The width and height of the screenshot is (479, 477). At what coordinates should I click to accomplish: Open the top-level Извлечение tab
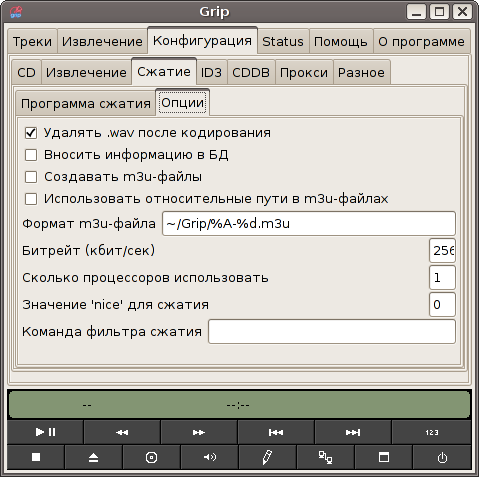pyautogui.click(x=102, y=42)
